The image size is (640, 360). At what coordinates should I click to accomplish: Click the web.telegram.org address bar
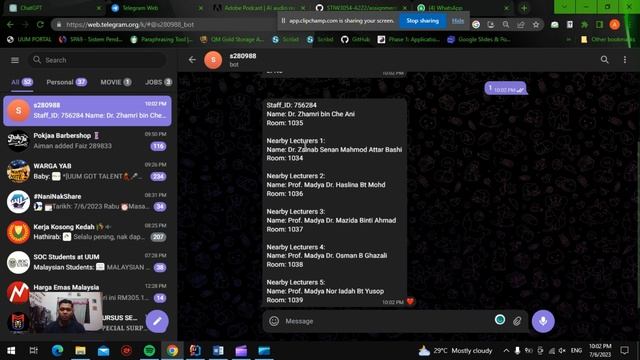[163, 24]
